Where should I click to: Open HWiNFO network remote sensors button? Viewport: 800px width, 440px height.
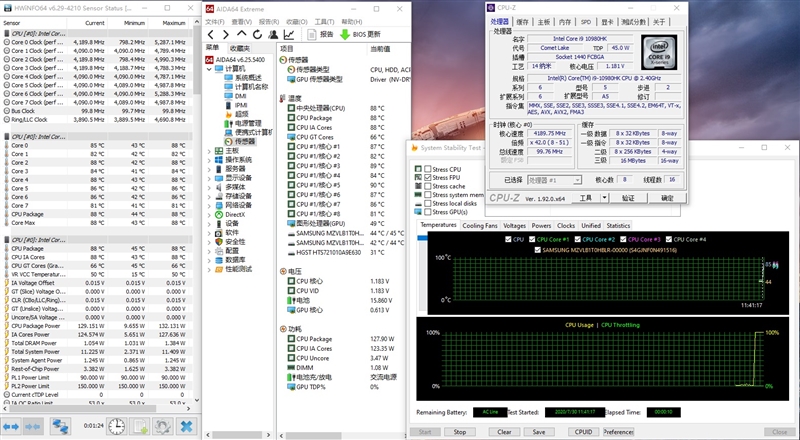click(x=60, y=426)
